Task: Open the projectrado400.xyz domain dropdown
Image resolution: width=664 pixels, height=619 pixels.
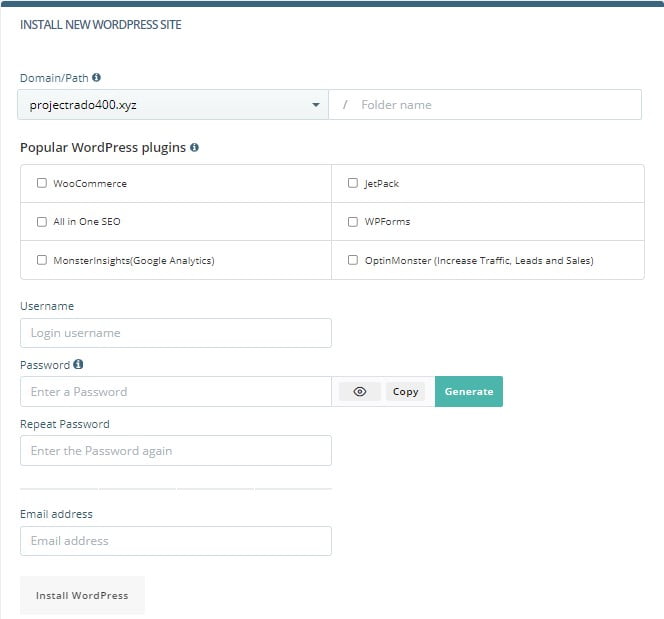Action: click(173, 105)
